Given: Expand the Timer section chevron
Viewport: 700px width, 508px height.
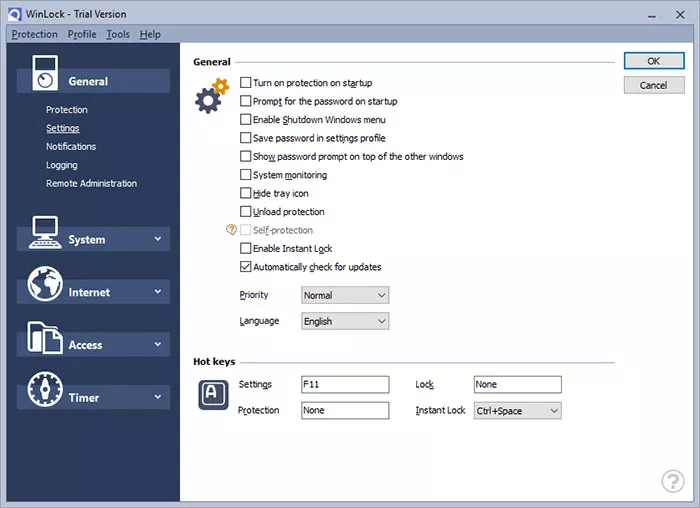Looking at the screenshot, I should click(x=158, y=397).
